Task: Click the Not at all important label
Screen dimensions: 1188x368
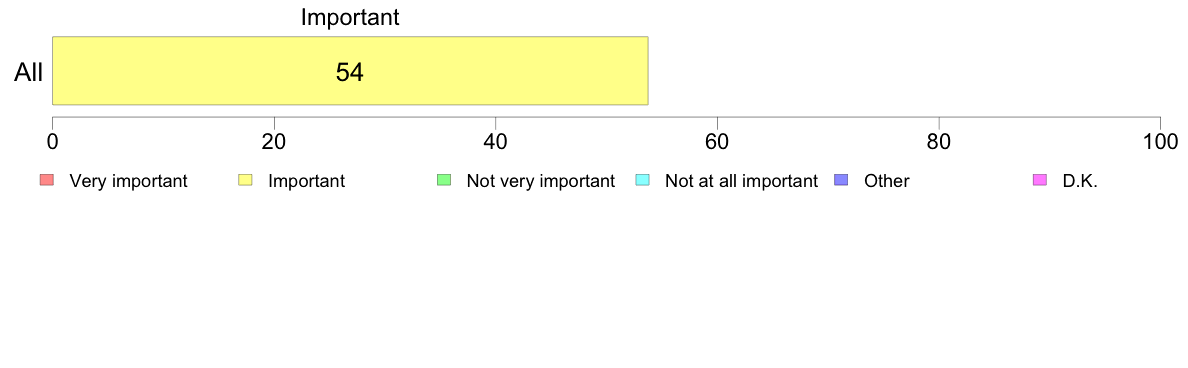Action: tap(741, 181)
